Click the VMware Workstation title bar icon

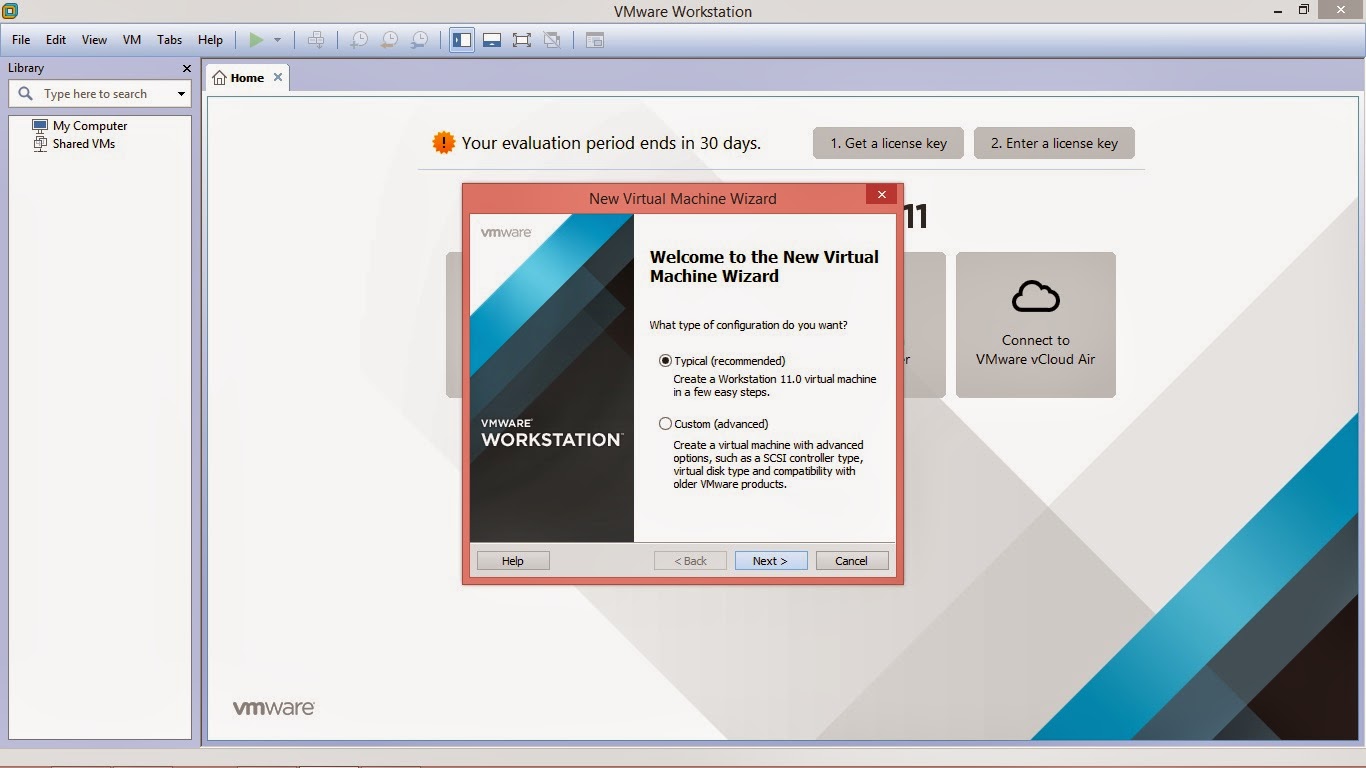[10, 11]
